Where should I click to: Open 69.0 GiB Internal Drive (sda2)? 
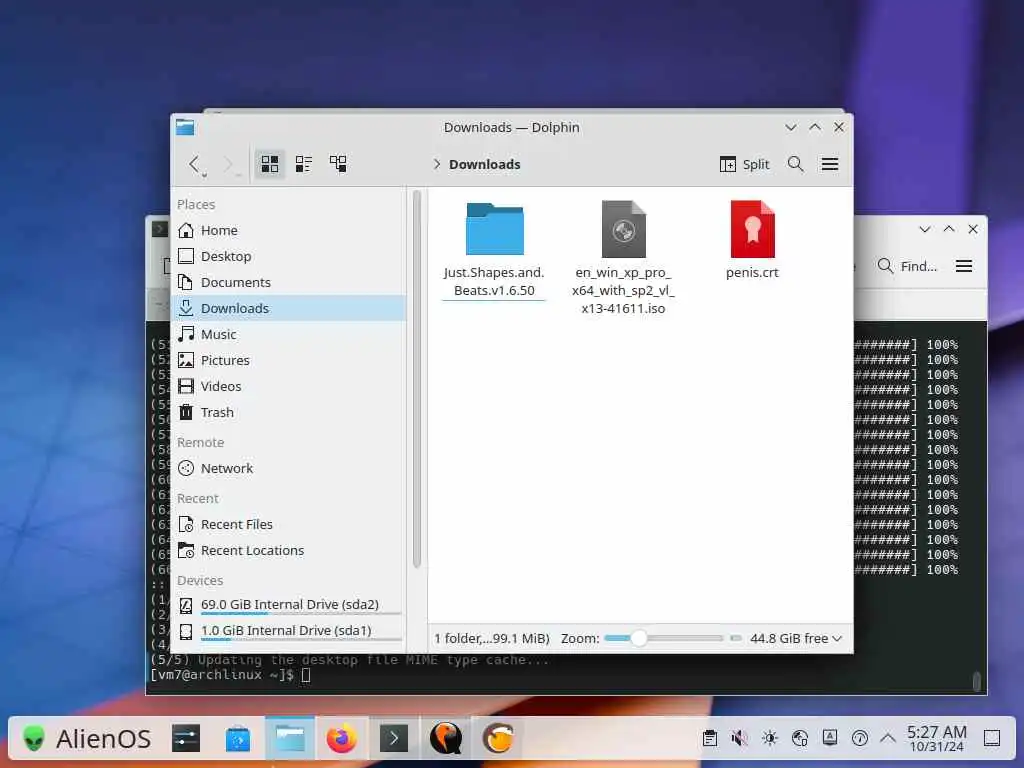[x=288, y=605]
